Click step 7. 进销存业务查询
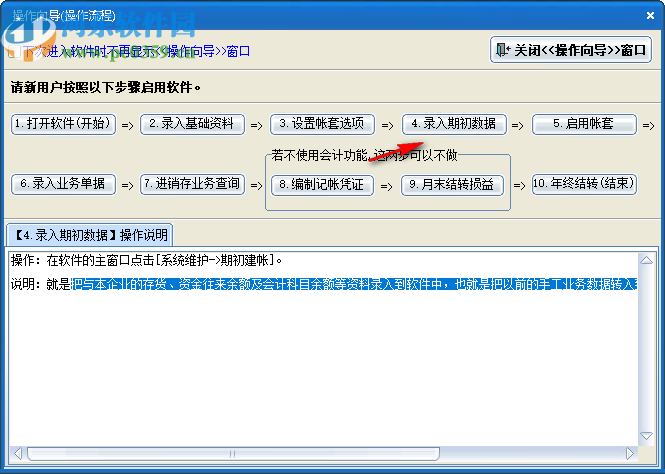The height and width of the screenshot is (474, 665). 193,184
